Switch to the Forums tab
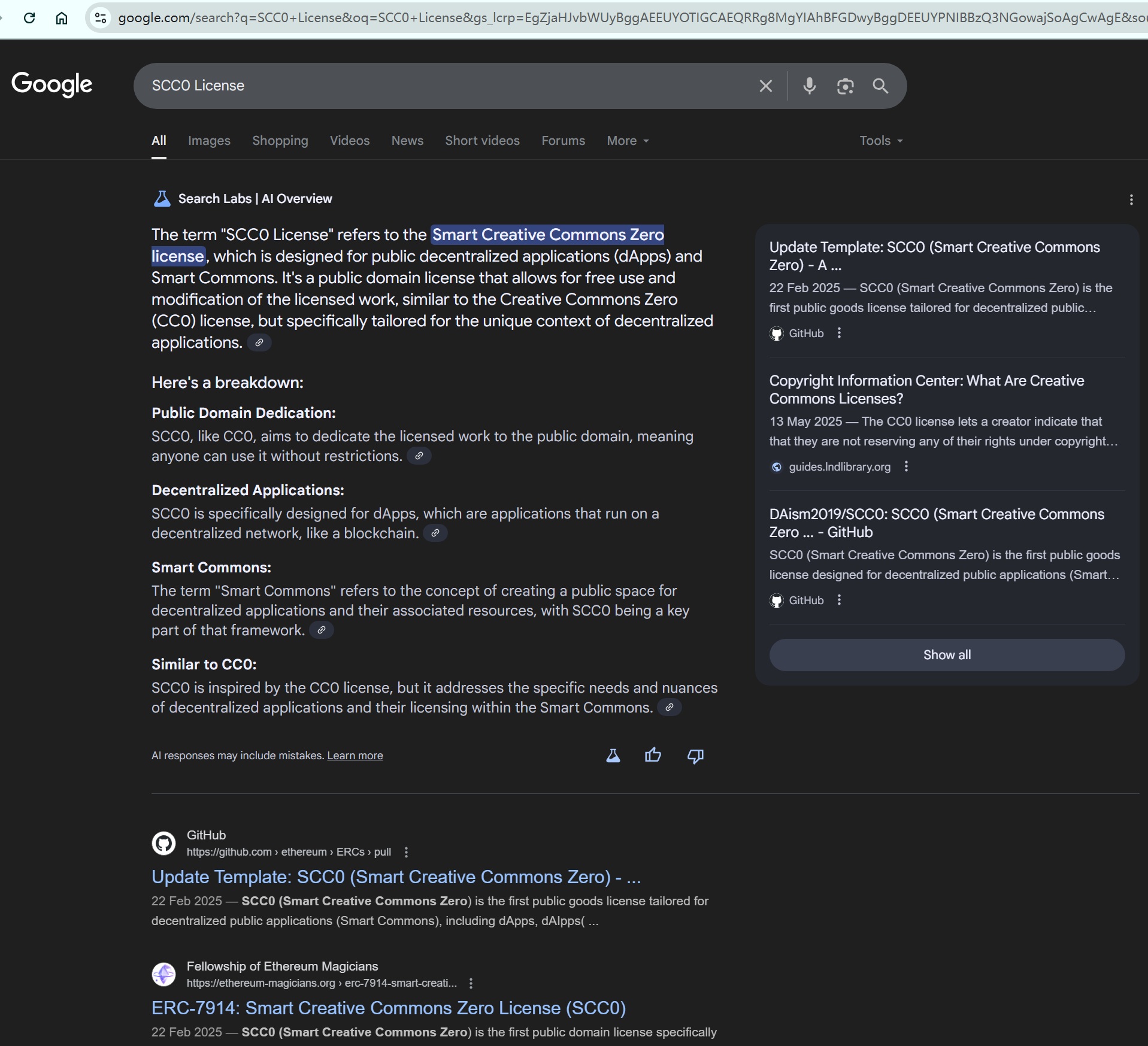The width and height of the screenshot is (1148, 1046). [563, 141]
